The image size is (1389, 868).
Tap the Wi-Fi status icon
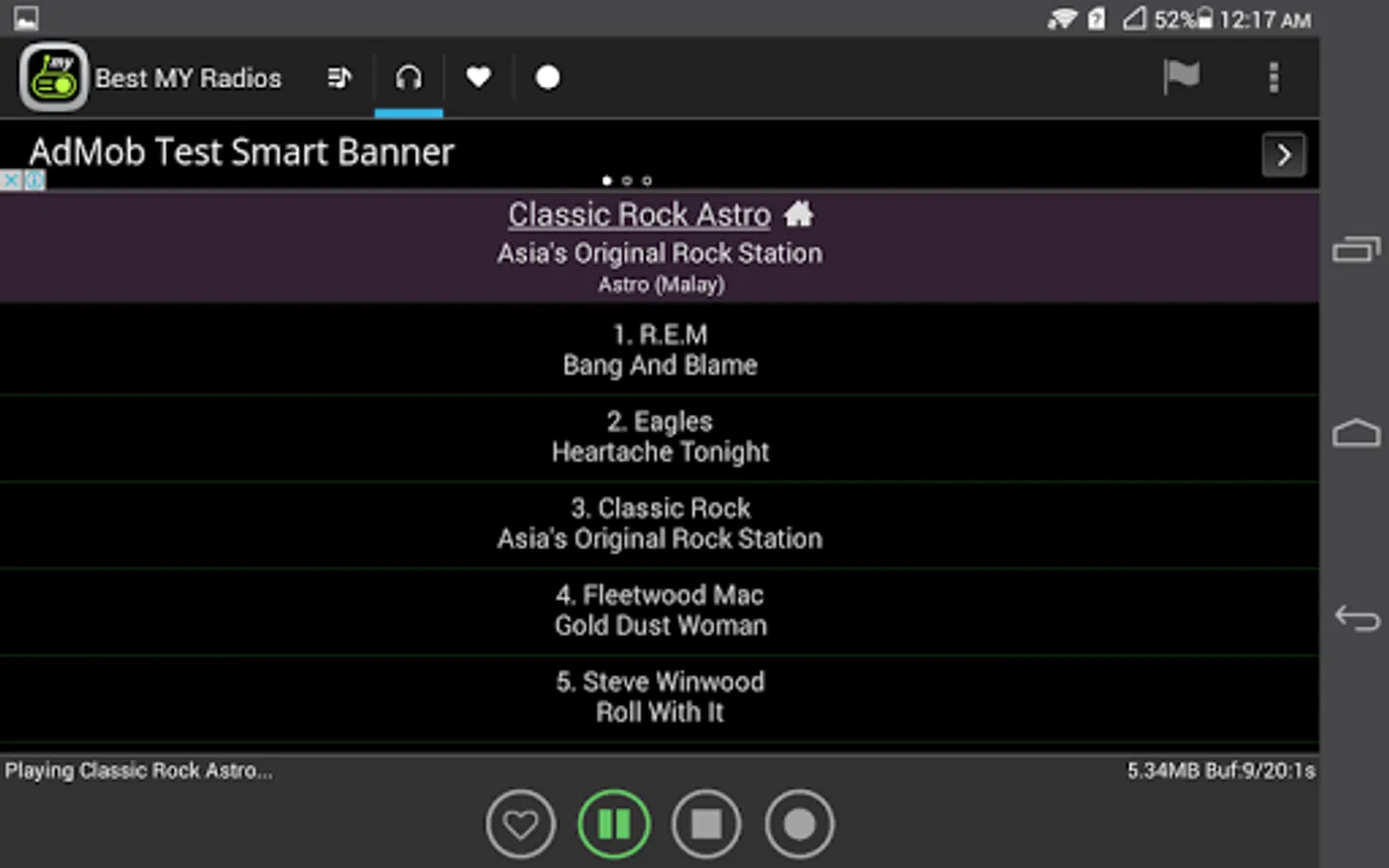(1062, 18)
